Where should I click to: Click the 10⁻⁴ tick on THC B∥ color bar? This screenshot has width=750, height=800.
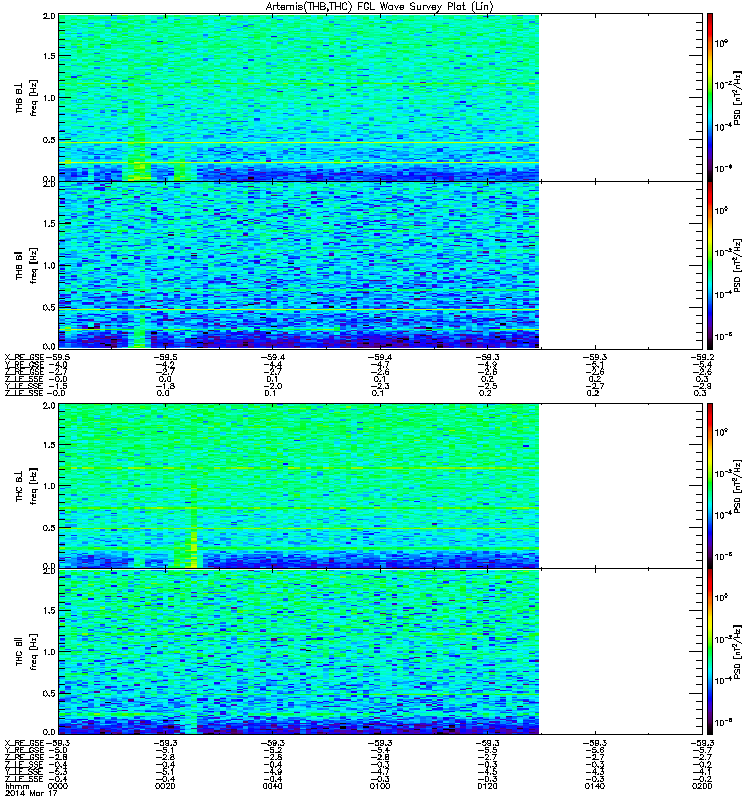coord(722,680)
